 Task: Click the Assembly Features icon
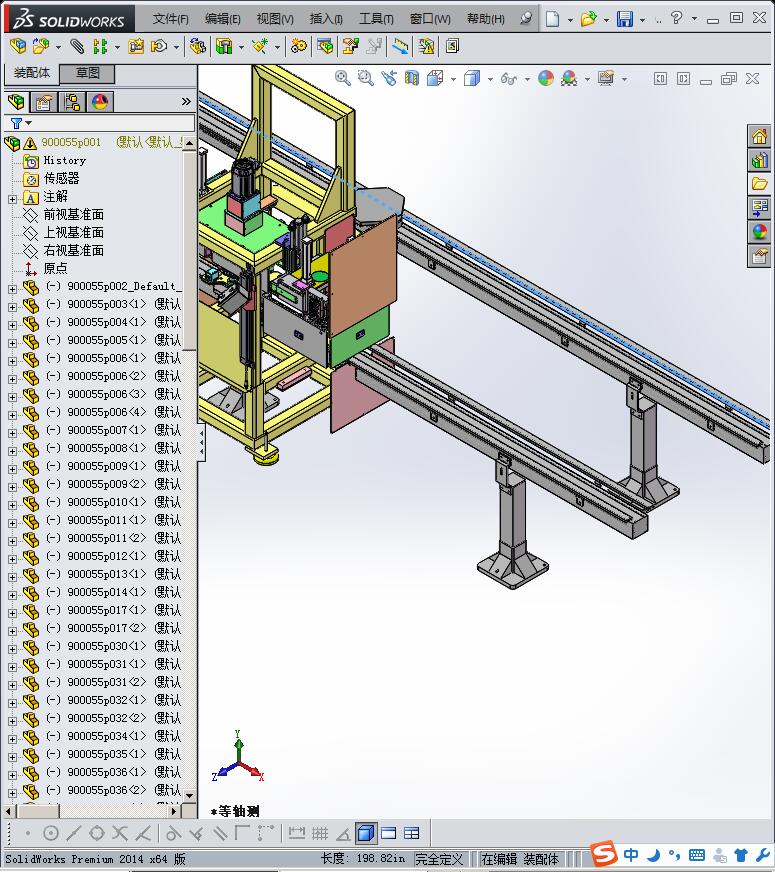[224, 46]
